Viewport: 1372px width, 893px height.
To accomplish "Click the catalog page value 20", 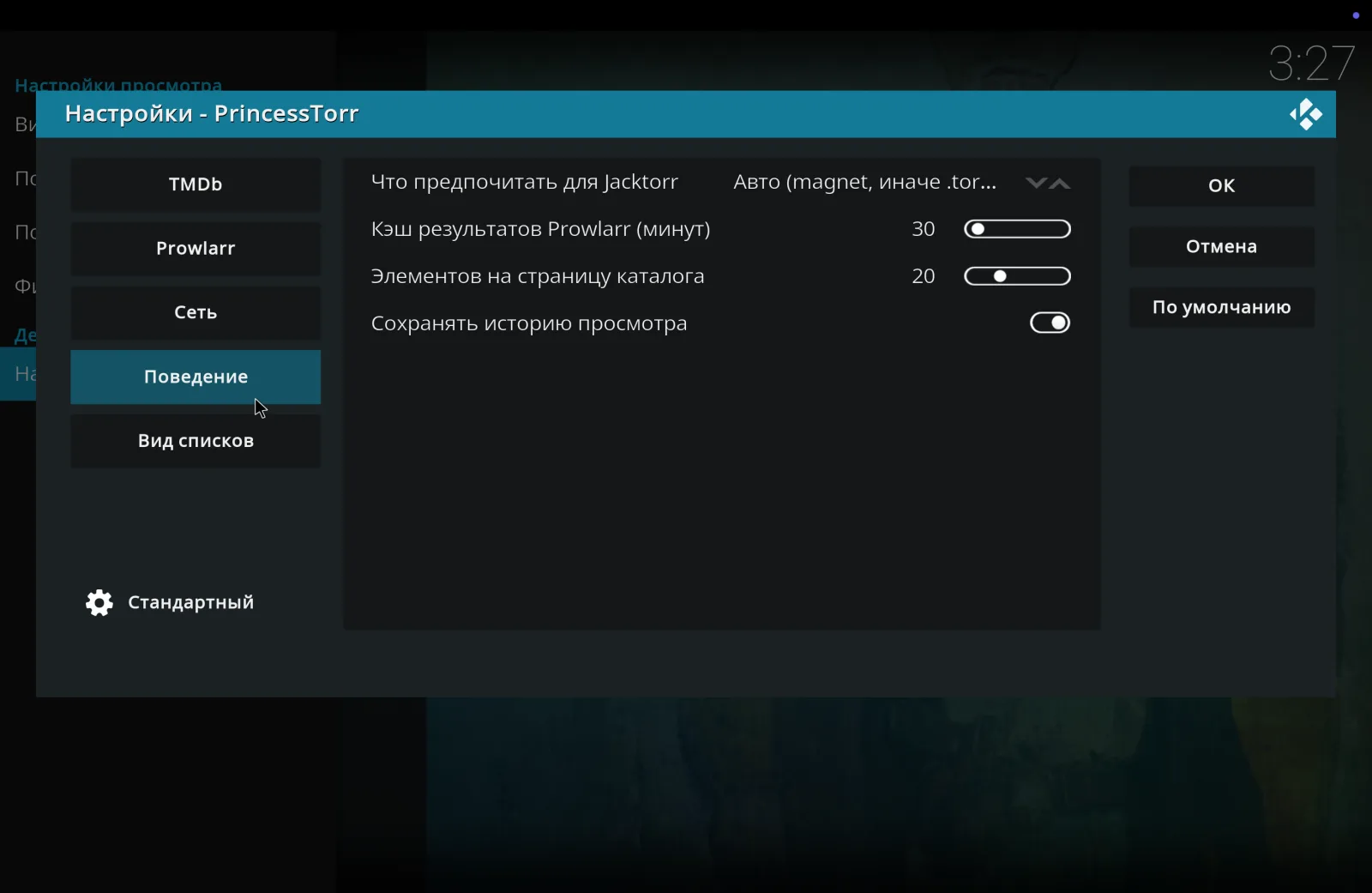I will tap(924, 276).
